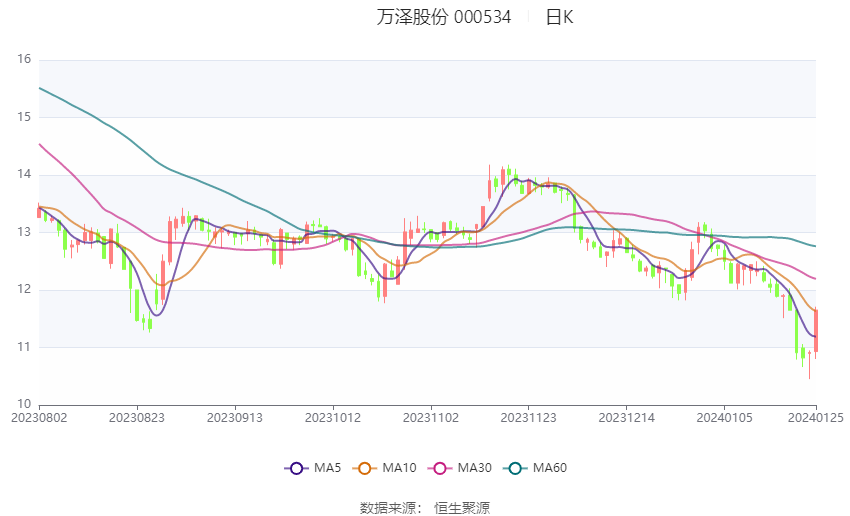Toggle the MA5 legend marker icon
This screenshot has height=516, width=850.
pyautogui.click(x=297, y=468)
